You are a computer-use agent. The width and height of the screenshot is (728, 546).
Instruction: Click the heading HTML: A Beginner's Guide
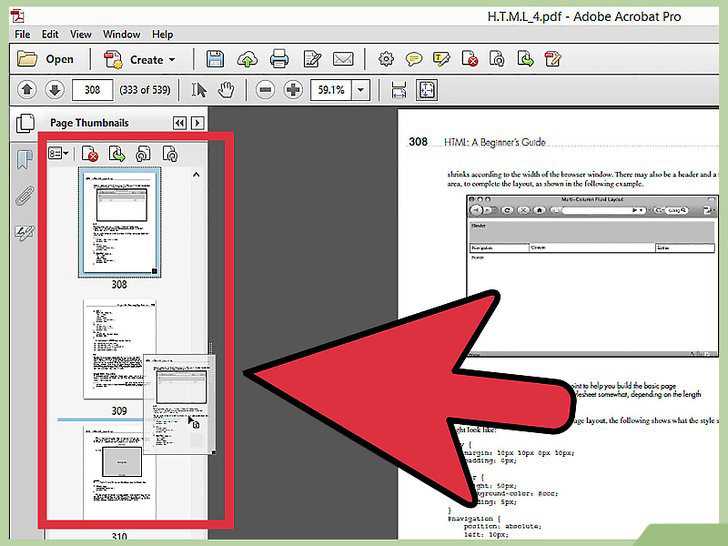point(494,142)
